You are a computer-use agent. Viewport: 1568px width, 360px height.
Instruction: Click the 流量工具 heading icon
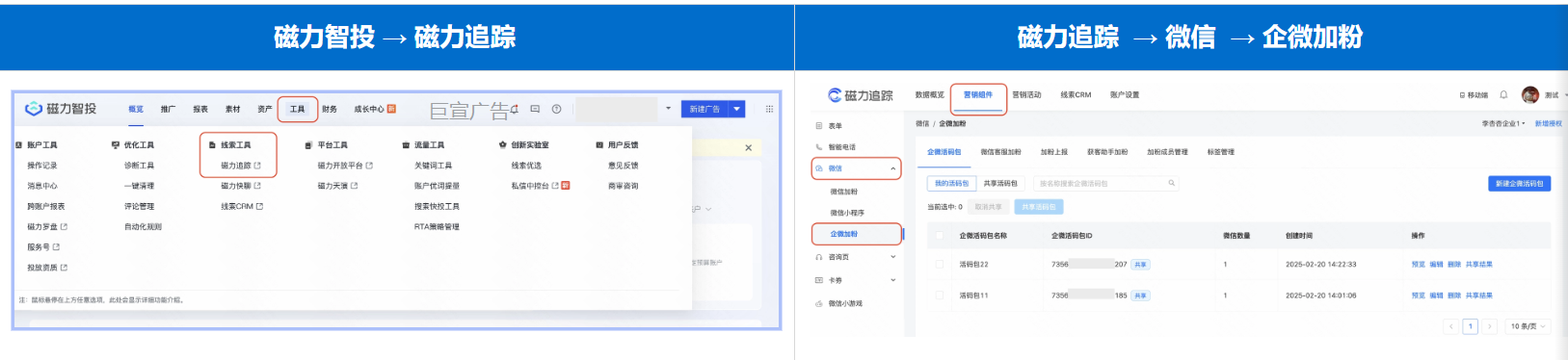tap(406, 144)
